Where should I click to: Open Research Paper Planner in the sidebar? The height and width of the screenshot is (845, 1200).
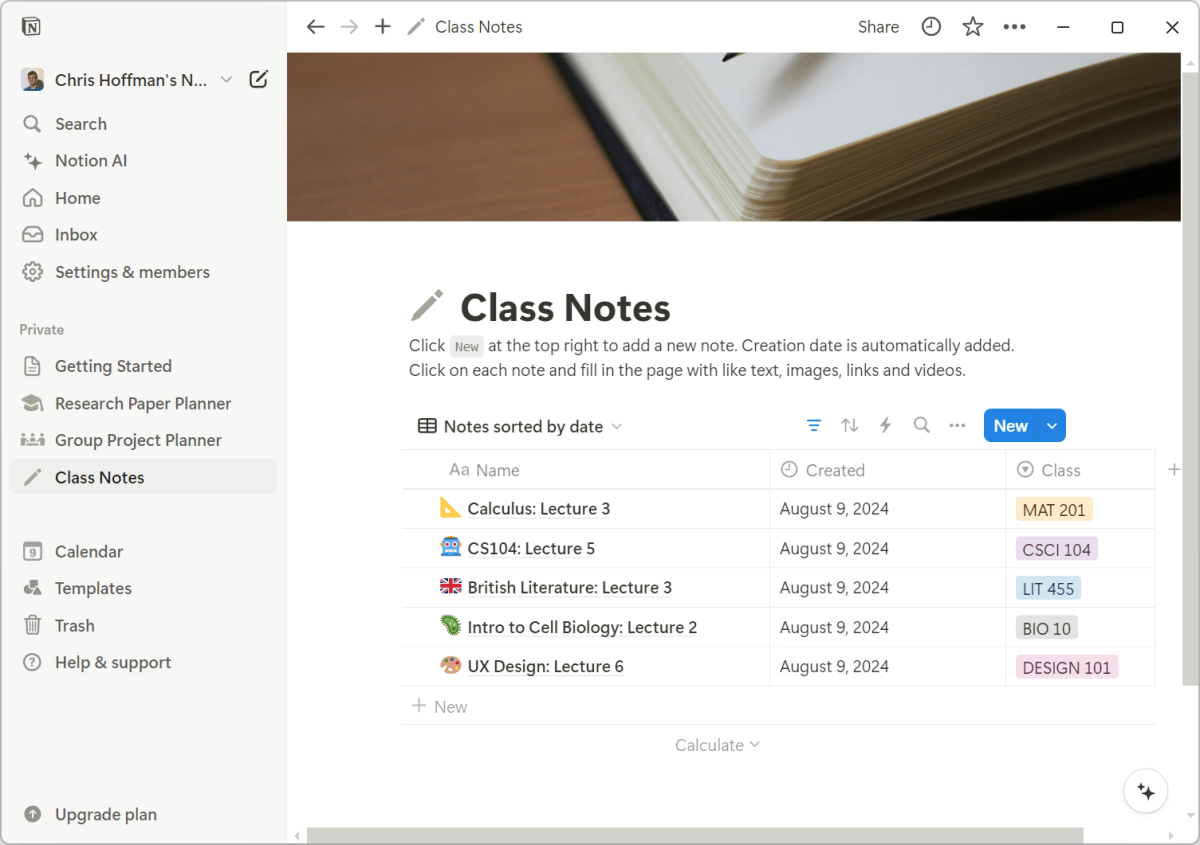[143, 403]
